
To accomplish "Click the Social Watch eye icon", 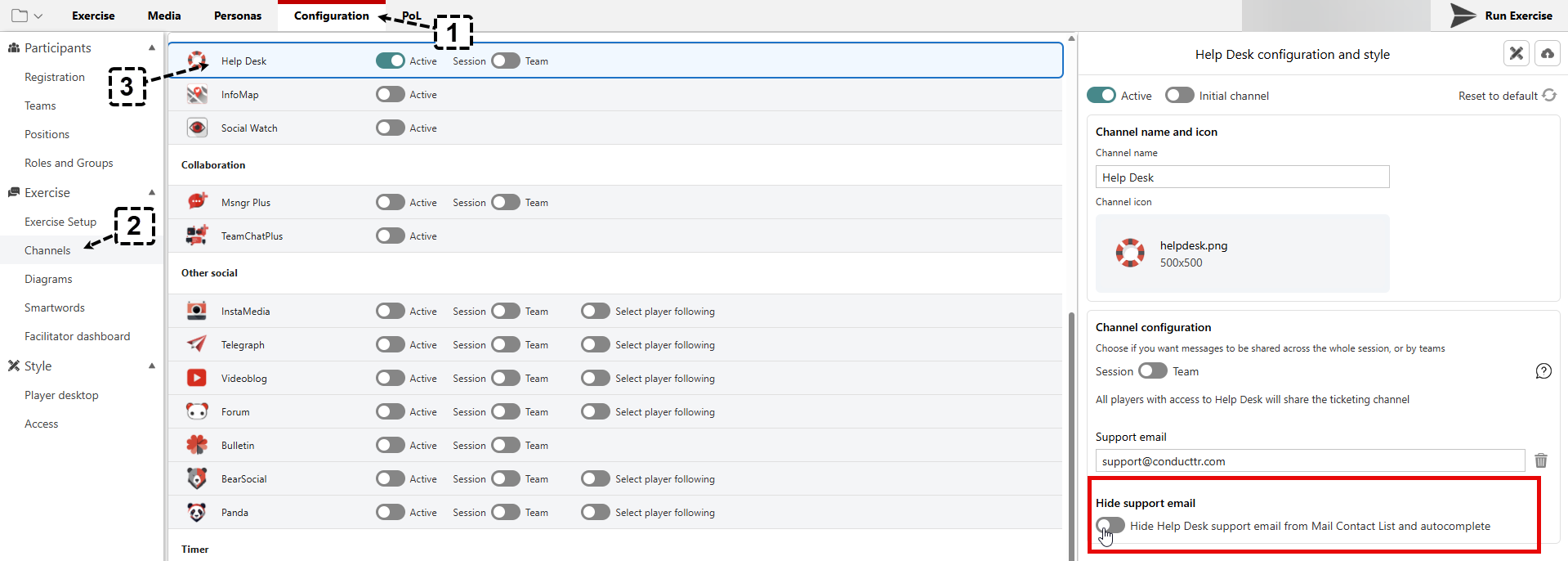I will pyautogui.click(x=197, y=128).
